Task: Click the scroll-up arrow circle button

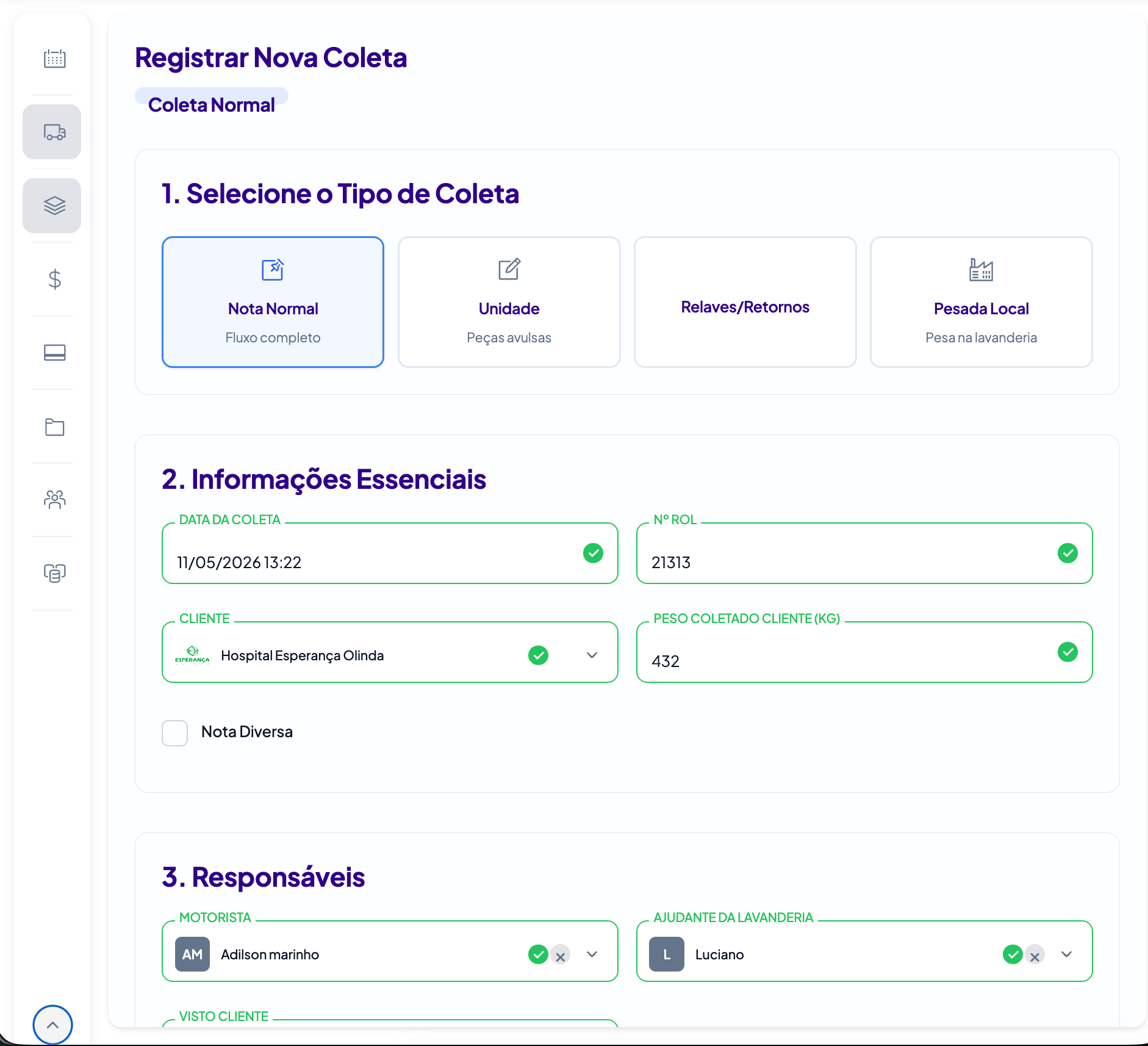Action: [52, 1025]
